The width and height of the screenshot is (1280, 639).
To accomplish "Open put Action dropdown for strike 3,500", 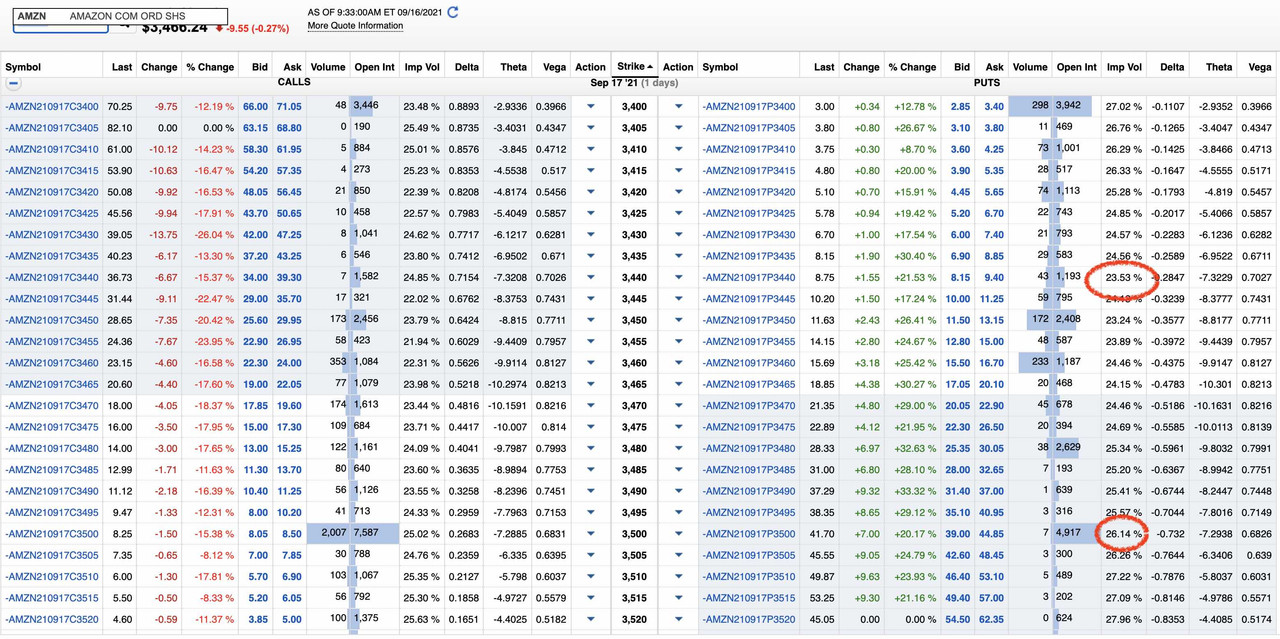I will coord(679,534).
